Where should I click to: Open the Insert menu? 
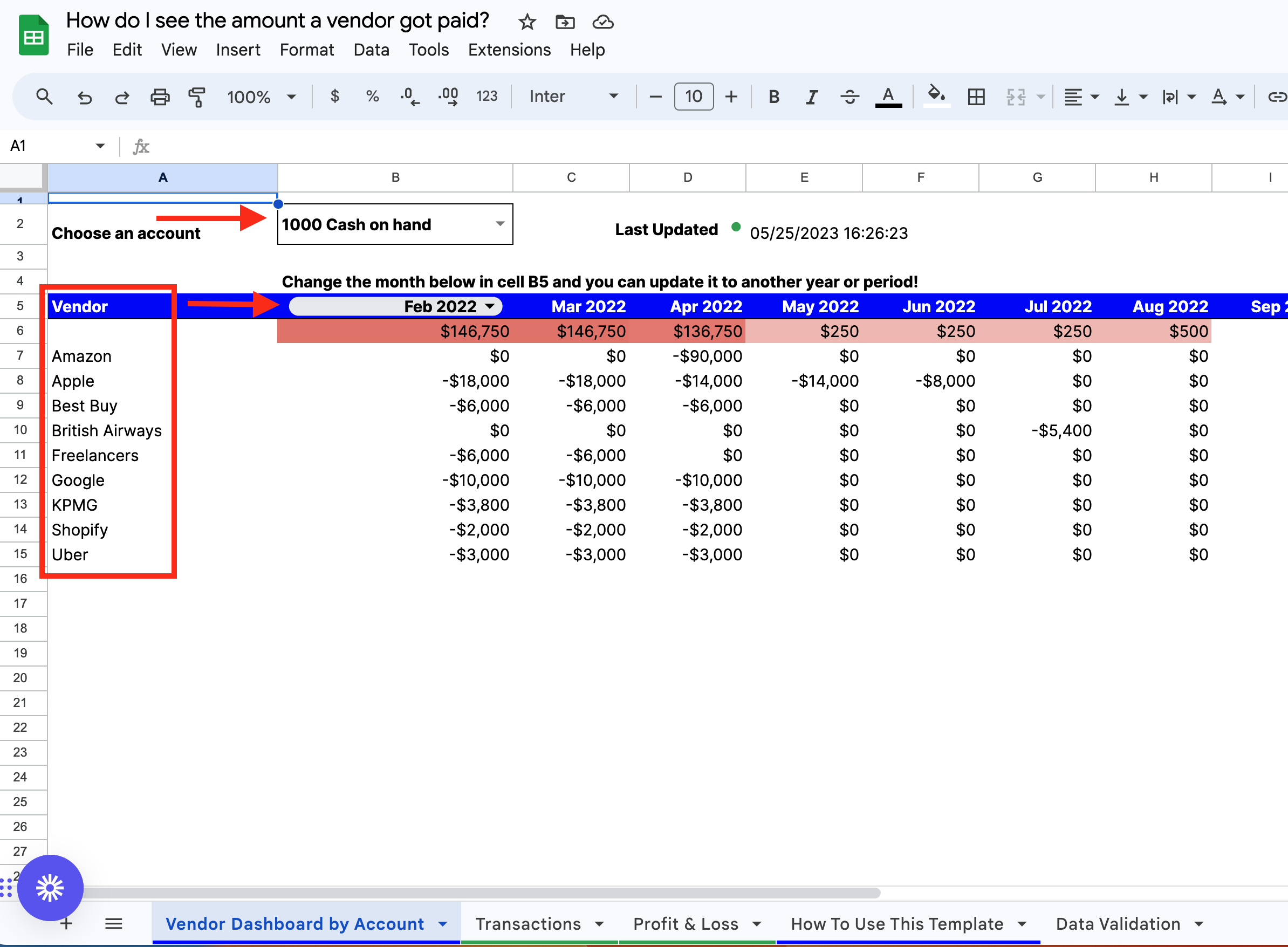tap(238, 50)
